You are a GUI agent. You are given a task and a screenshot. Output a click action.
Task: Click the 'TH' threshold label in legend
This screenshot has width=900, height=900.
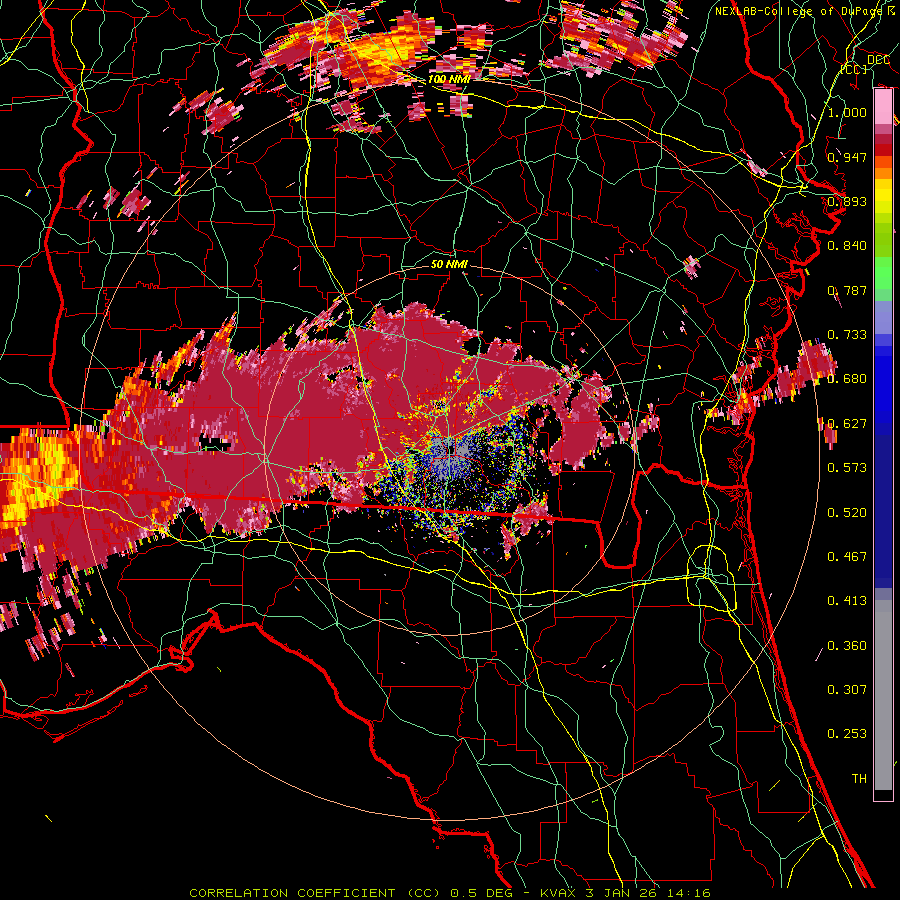click(859, 779)
